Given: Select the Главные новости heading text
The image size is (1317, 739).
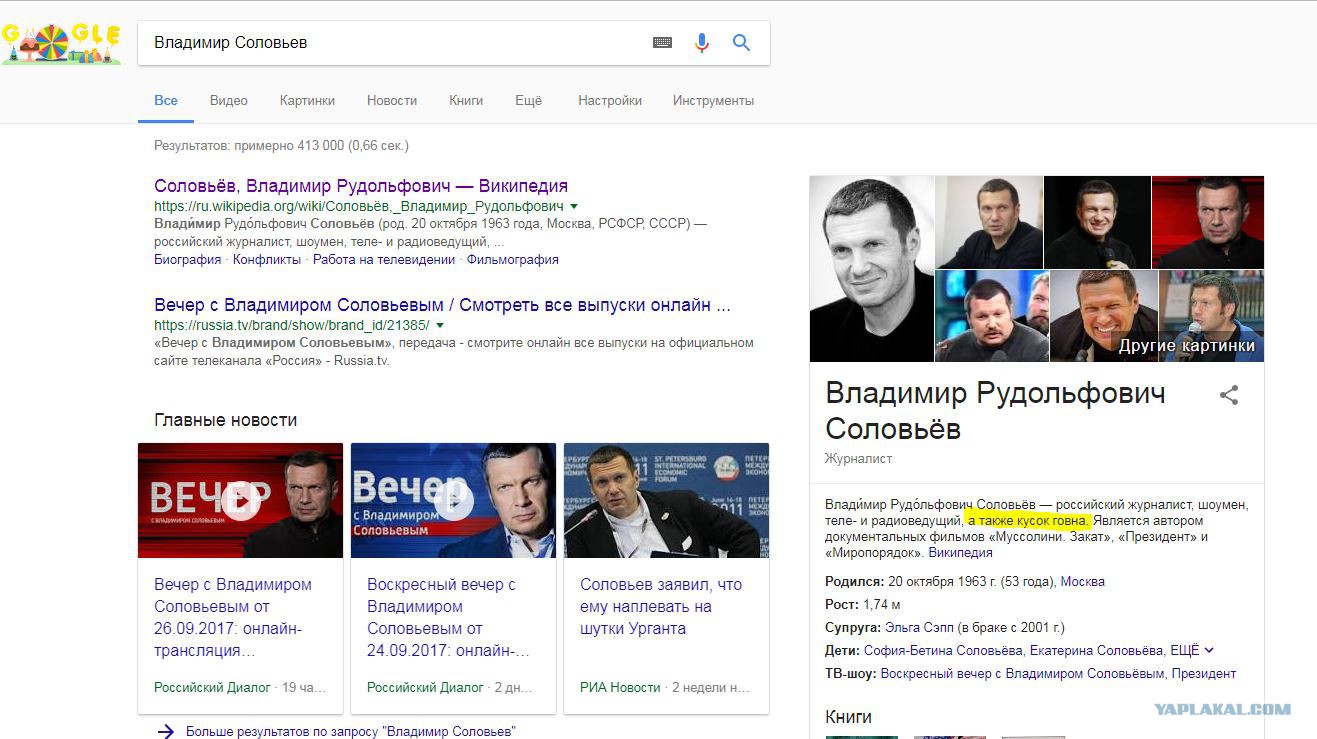Looking at the screenshot, I should (226, 420).
